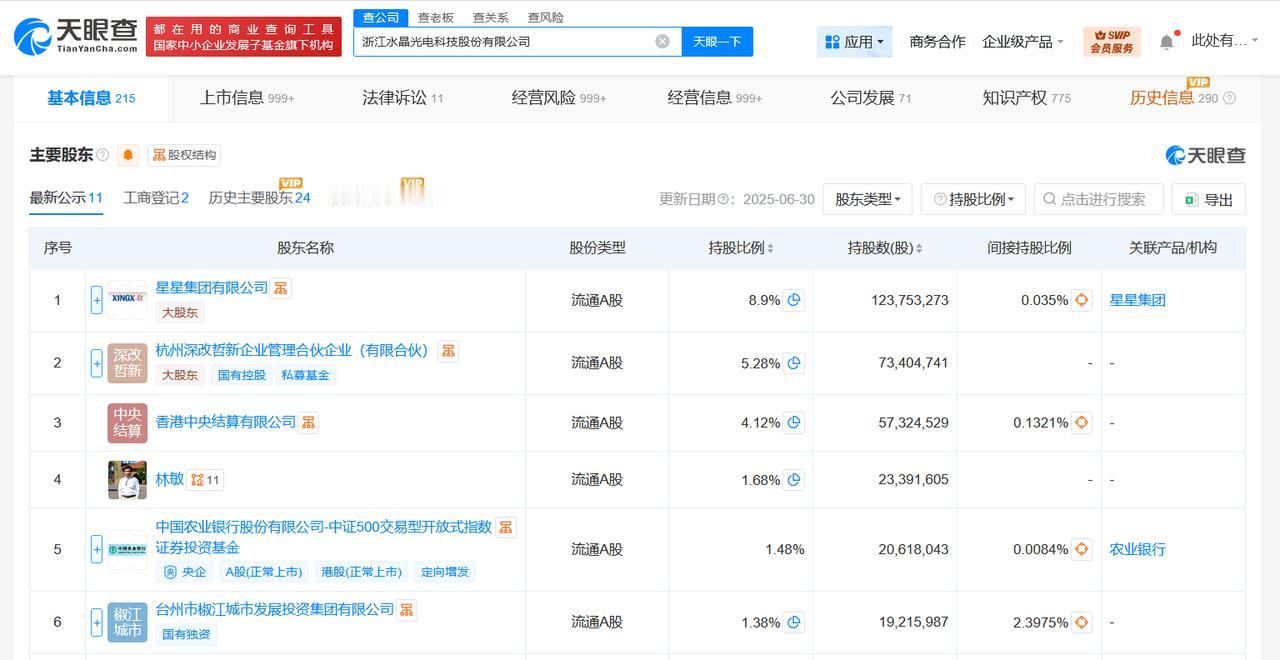Click help icon next to 历史信息 tab
Viewport: 1280px width, 660px height.
pyautogui.click(x=1229, y=98)
